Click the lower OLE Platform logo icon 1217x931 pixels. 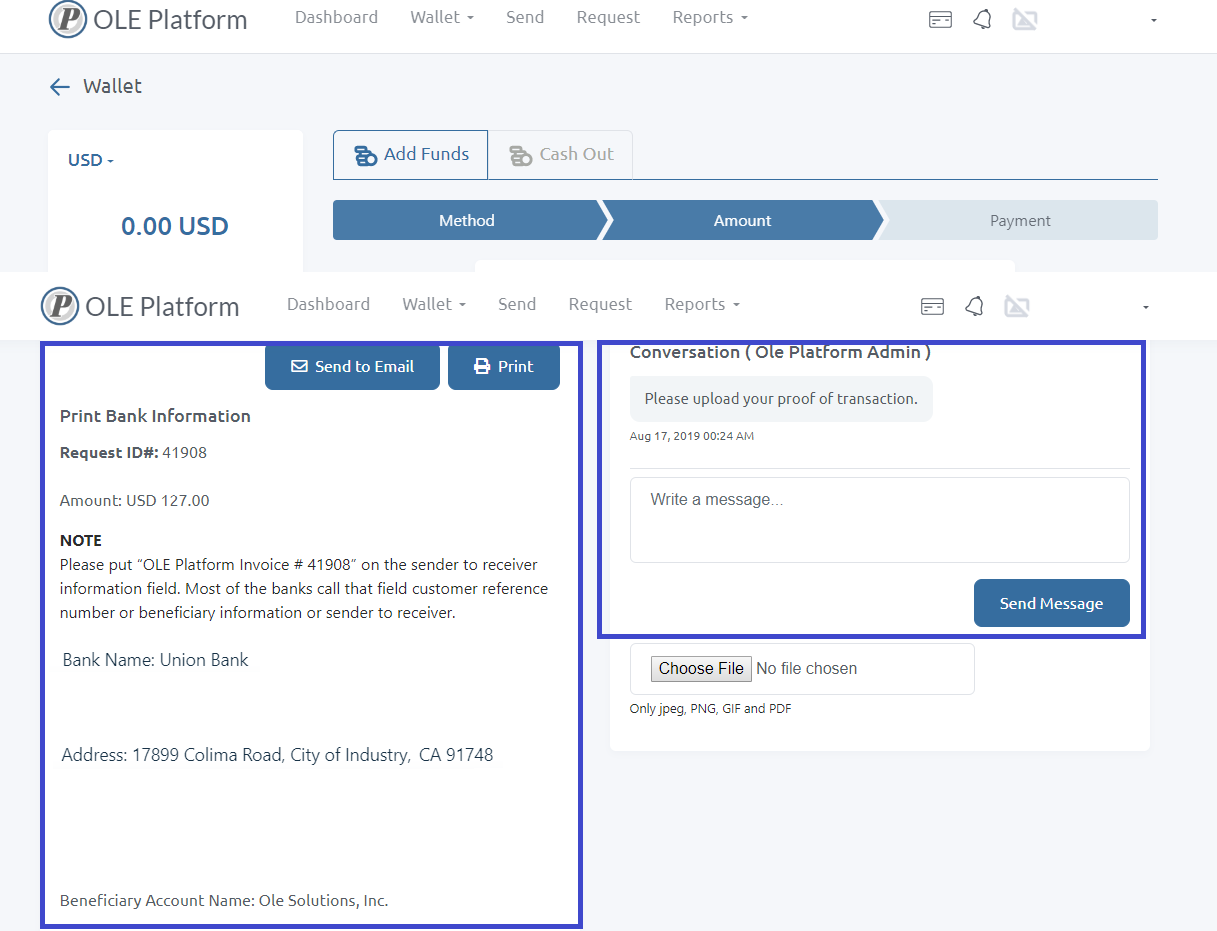point(60,306)
